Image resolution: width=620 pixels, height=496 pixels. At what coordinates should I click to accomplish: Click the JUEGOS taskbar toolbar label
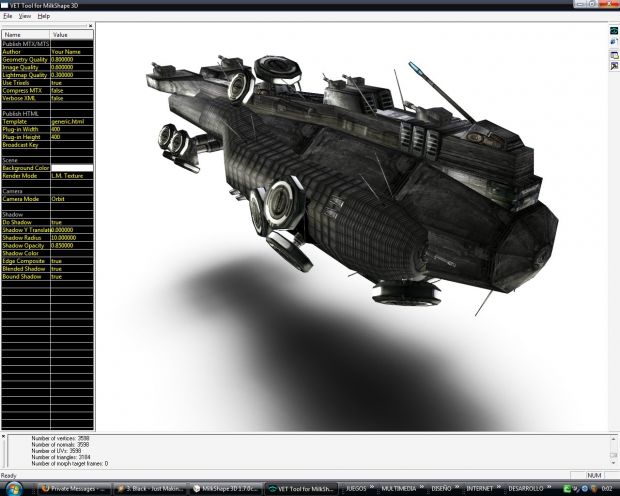pyautogui.click(x=356, y=489)
